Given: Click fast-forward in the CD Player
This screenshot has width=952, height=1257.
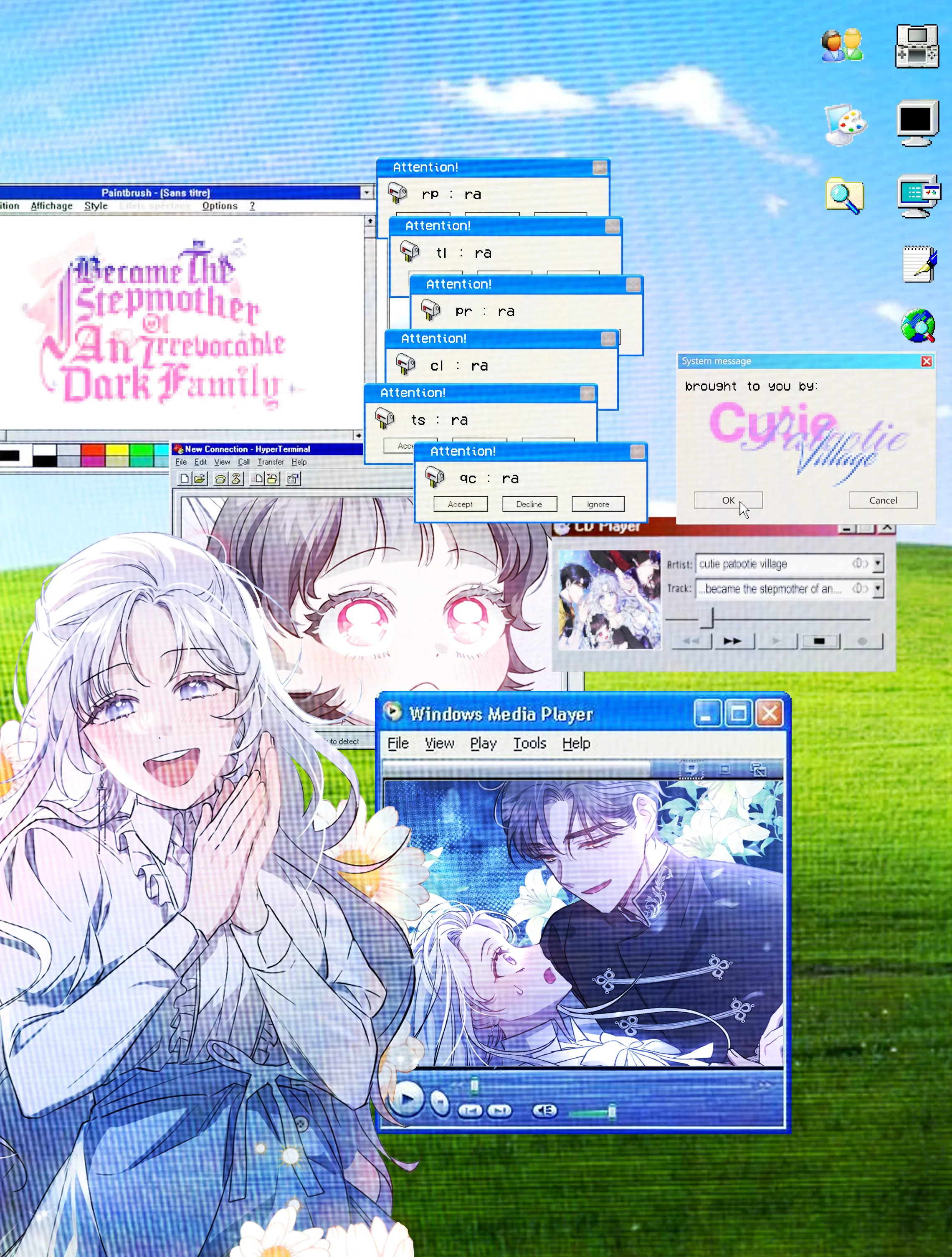Looking at the screenshot, I should [732, 641].
